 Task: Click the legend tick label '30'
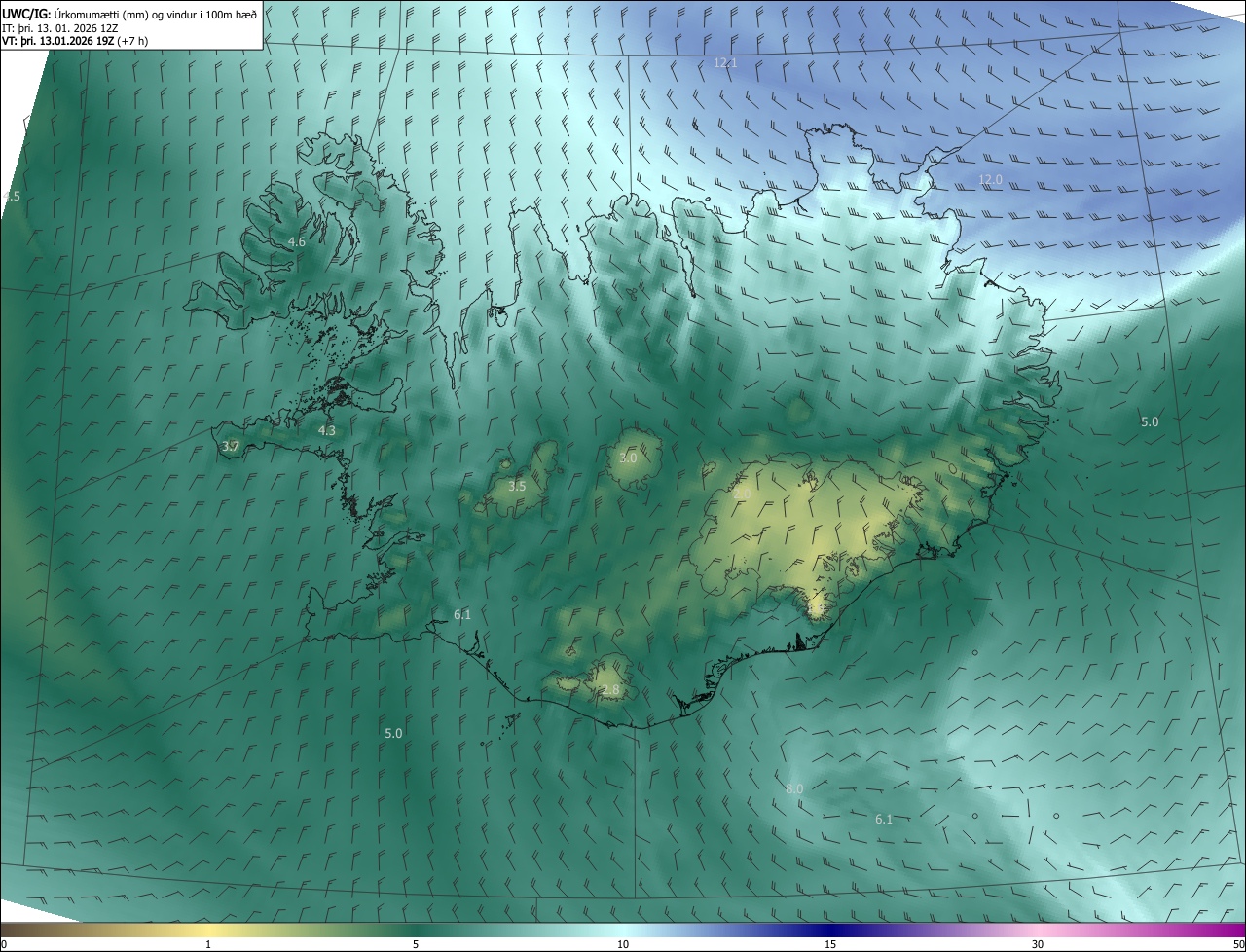[1038, 944]
